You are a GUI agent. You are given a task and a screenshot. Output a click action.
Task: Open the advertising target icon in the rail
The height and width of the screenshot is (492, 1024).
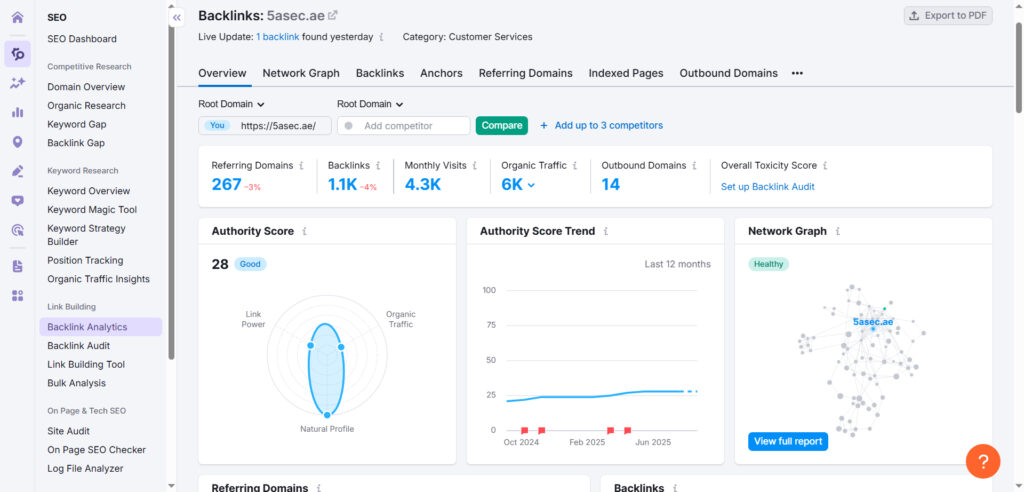tap(18, 230)
